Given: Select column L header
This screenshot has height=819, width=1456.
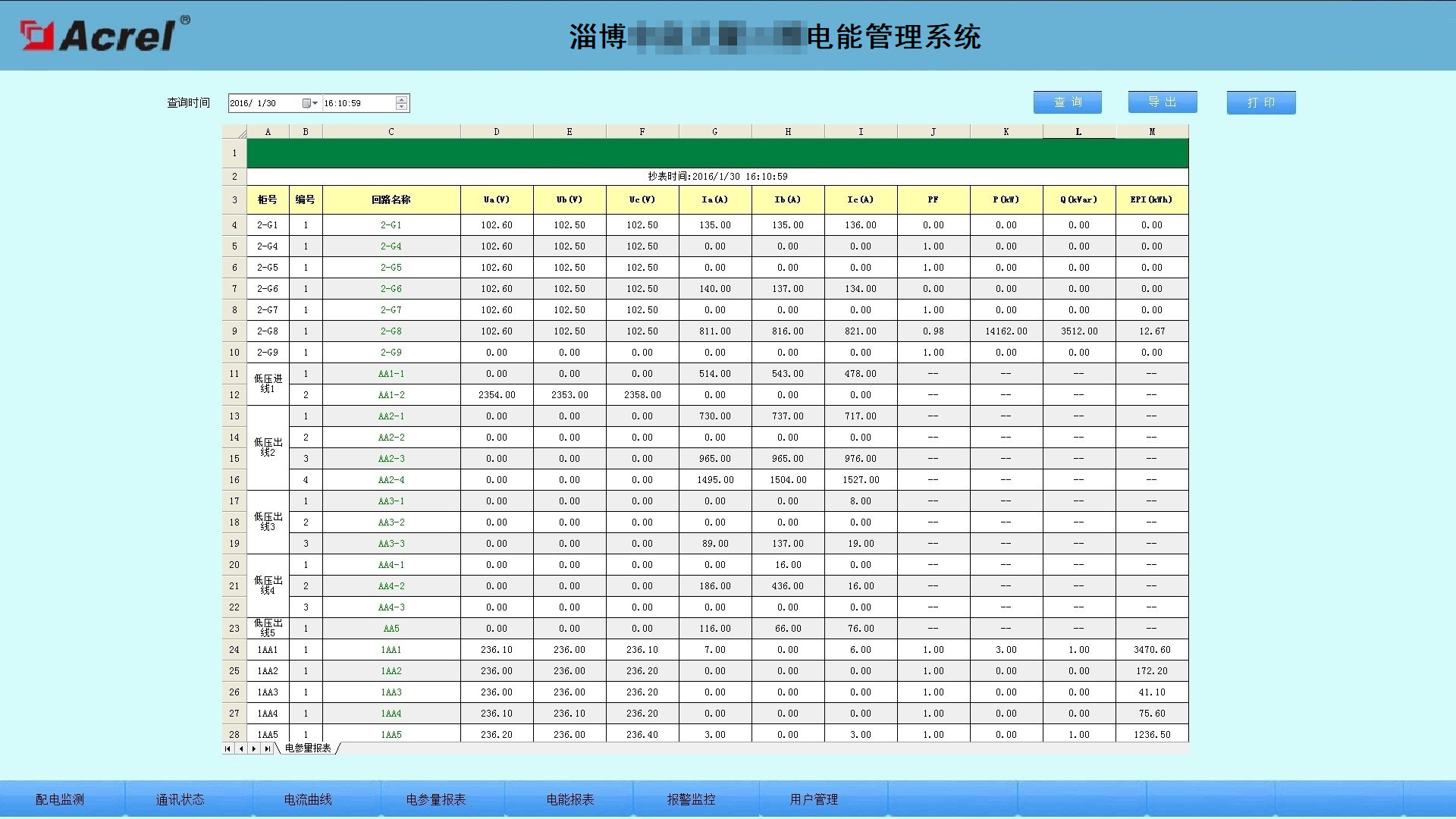Looking at the screenshot, I should (x=1078, y=132).
